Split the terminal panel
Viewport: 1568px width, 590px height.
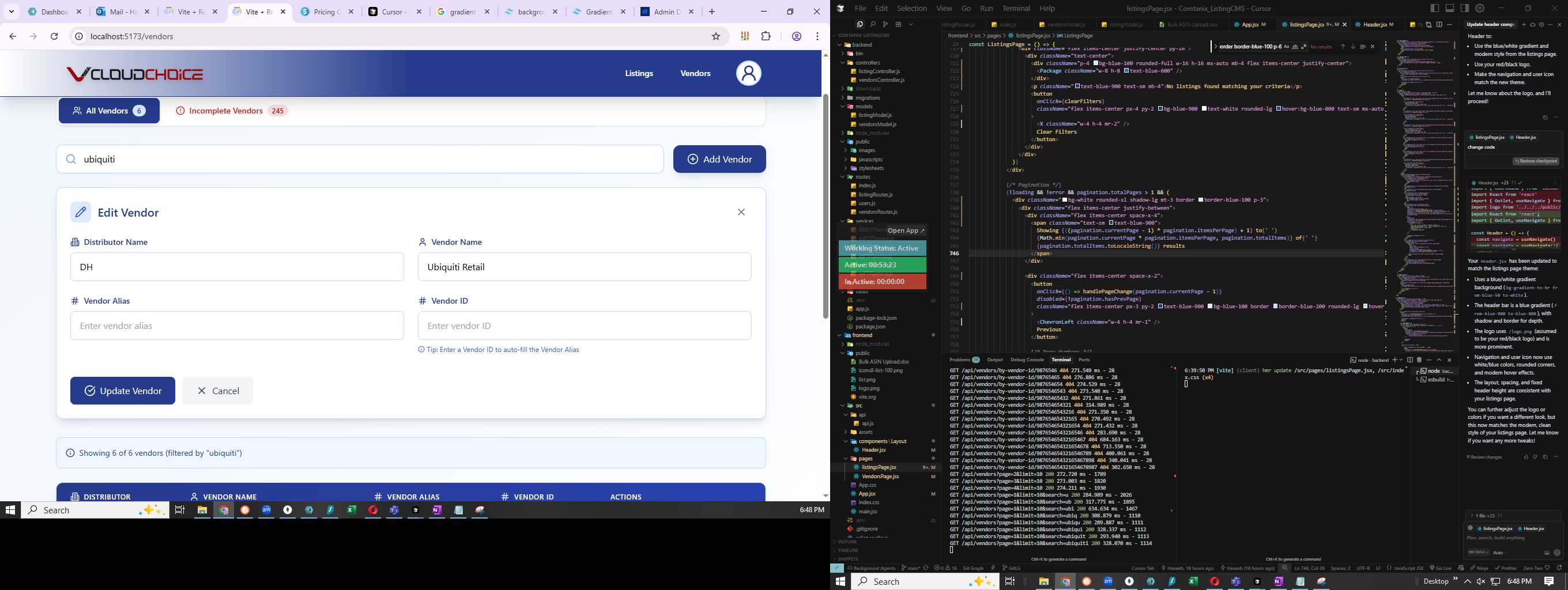(1411, 360)
